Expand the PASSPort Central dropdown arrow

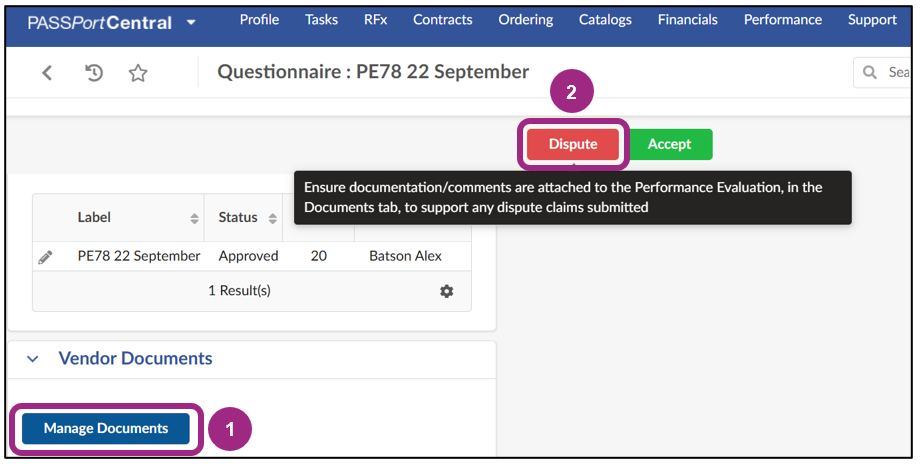[191, 23]
